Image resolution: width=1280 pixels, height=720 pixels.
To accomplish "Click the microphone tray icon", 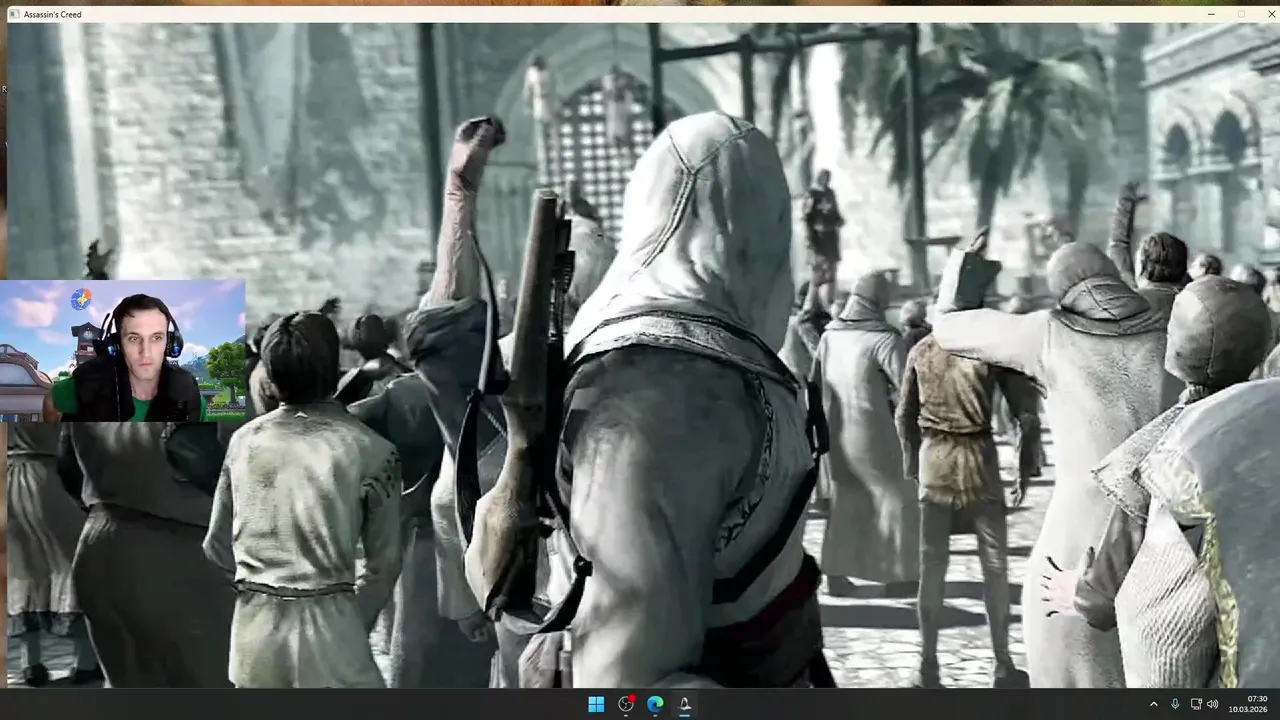I will click(1175, 704).
